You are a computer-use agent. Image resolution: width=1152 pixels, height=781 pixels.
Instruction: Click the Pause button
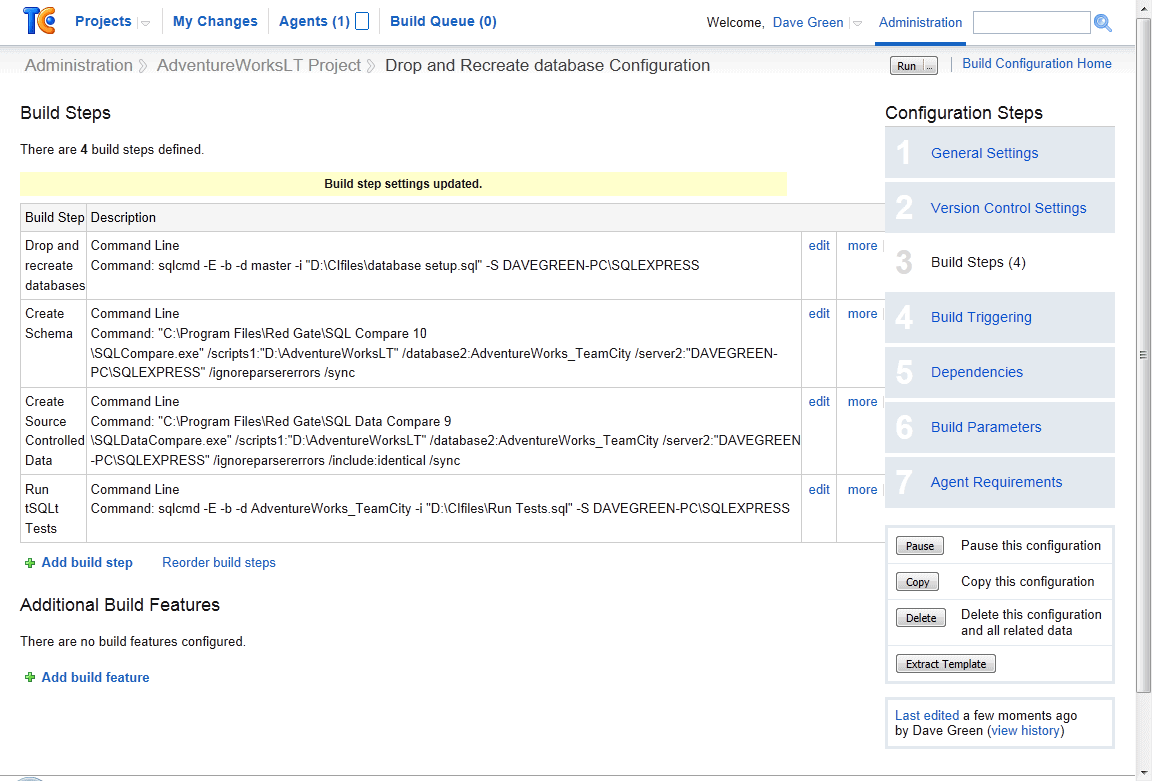(919, 546)
